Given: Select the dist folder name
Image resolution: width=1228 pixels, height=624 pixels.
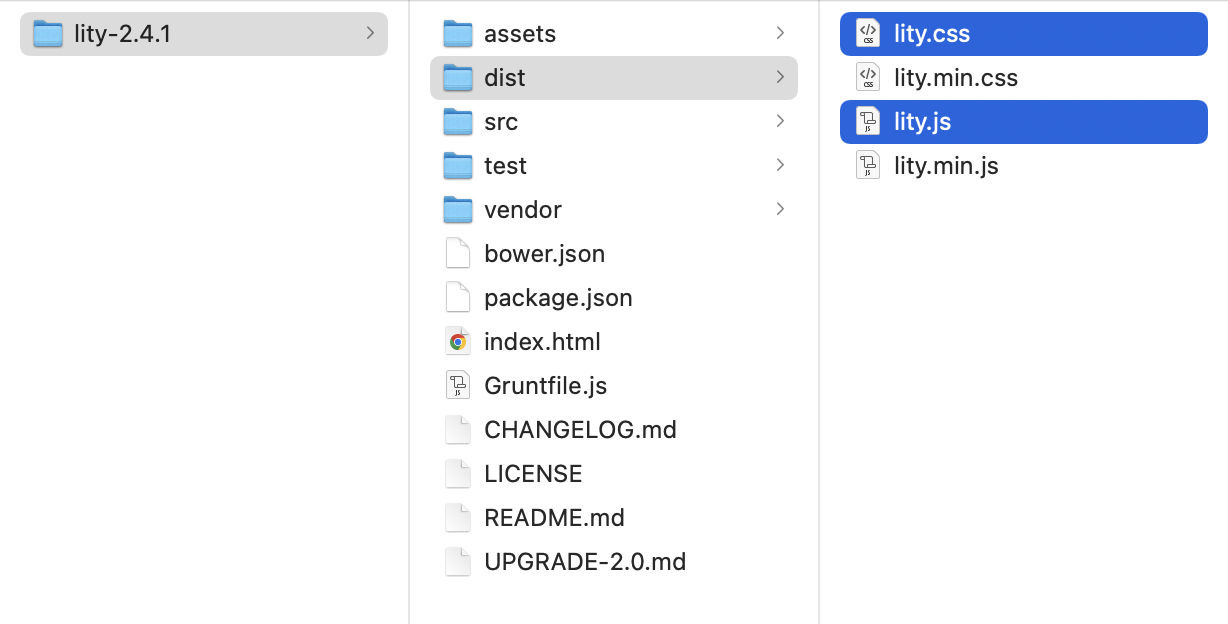Looking at the screenshot, I should pos(505,78).
